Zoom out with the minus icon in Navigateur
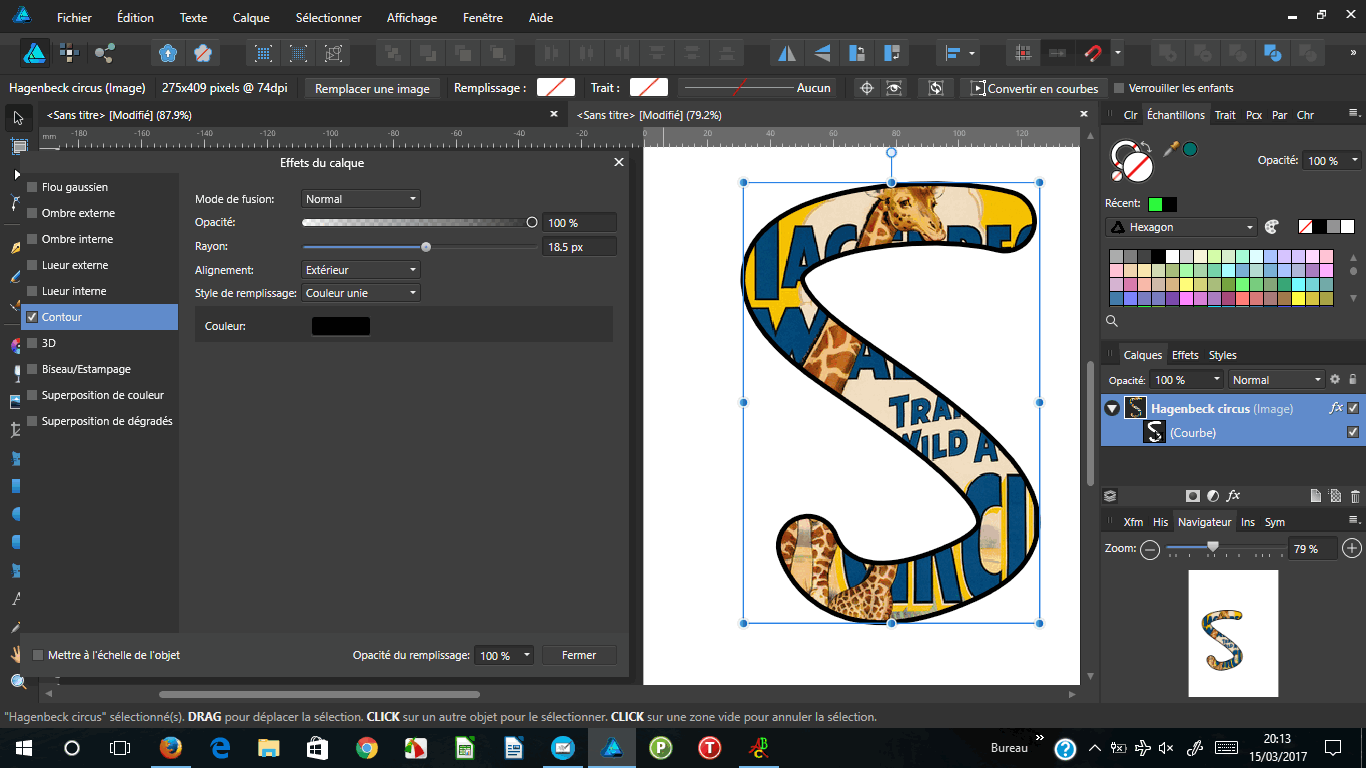Screen dimensions: 1366x768 tap(1150, 549)
